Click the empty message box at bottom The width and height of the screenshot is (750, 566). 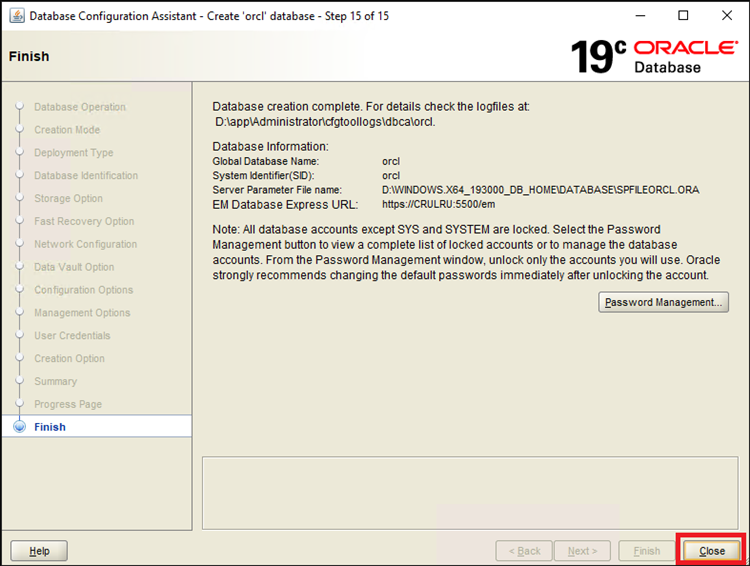(470, 493)
